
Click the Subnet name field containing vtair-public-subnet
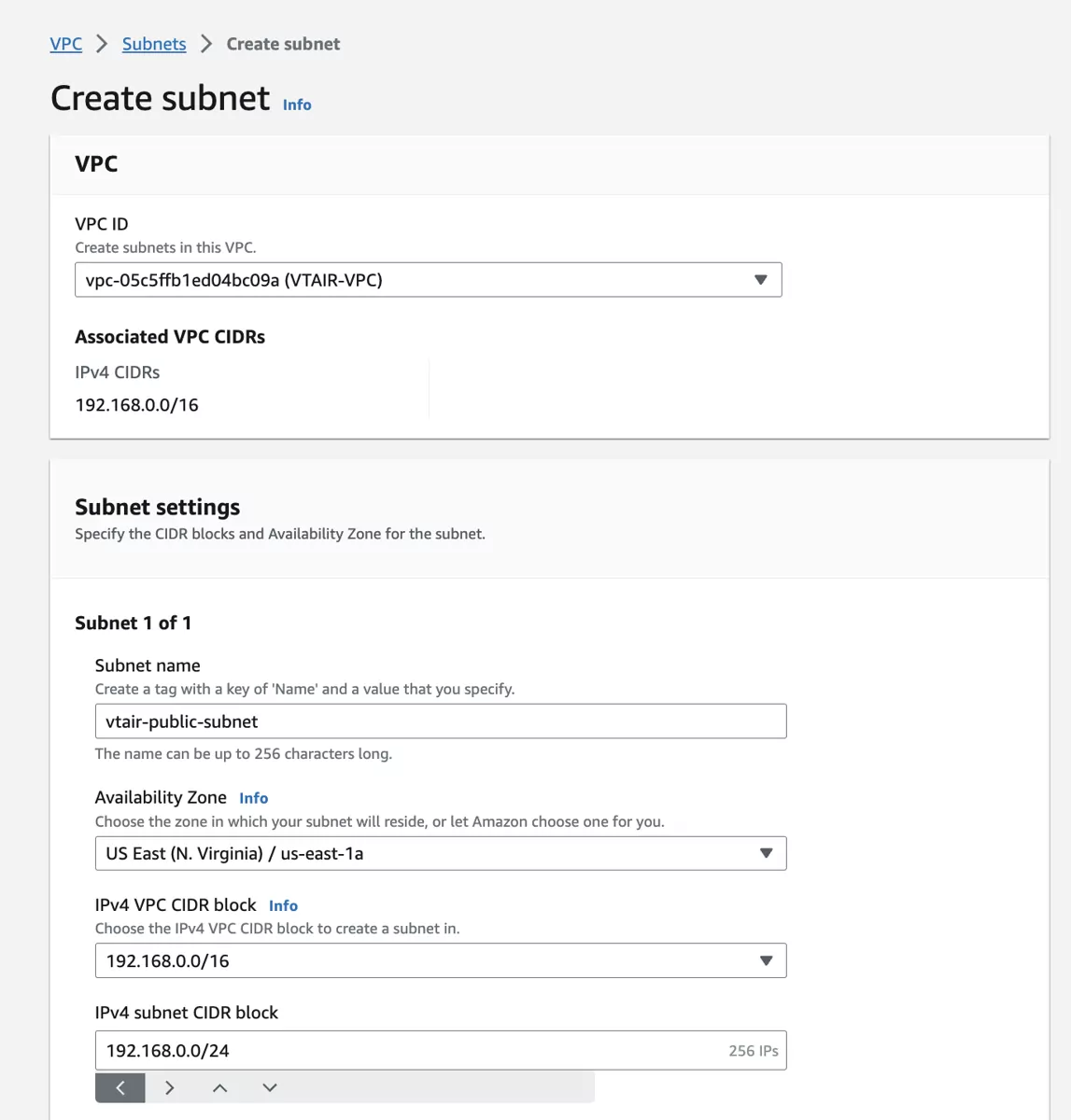tap(440, 721)
